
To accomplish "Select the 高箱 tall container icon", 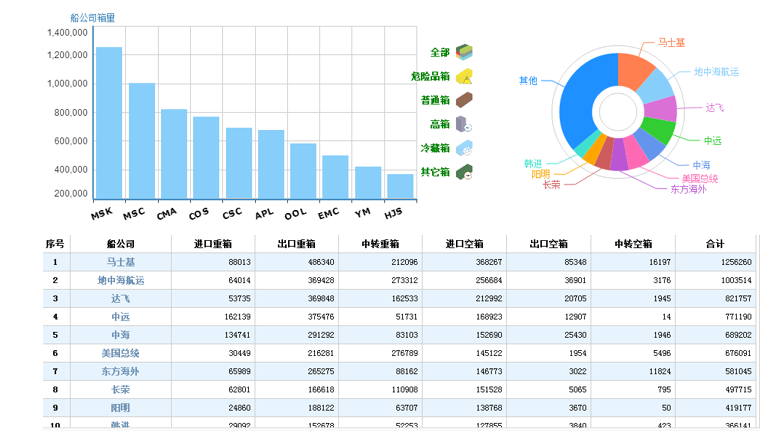I will click(464, 124).
